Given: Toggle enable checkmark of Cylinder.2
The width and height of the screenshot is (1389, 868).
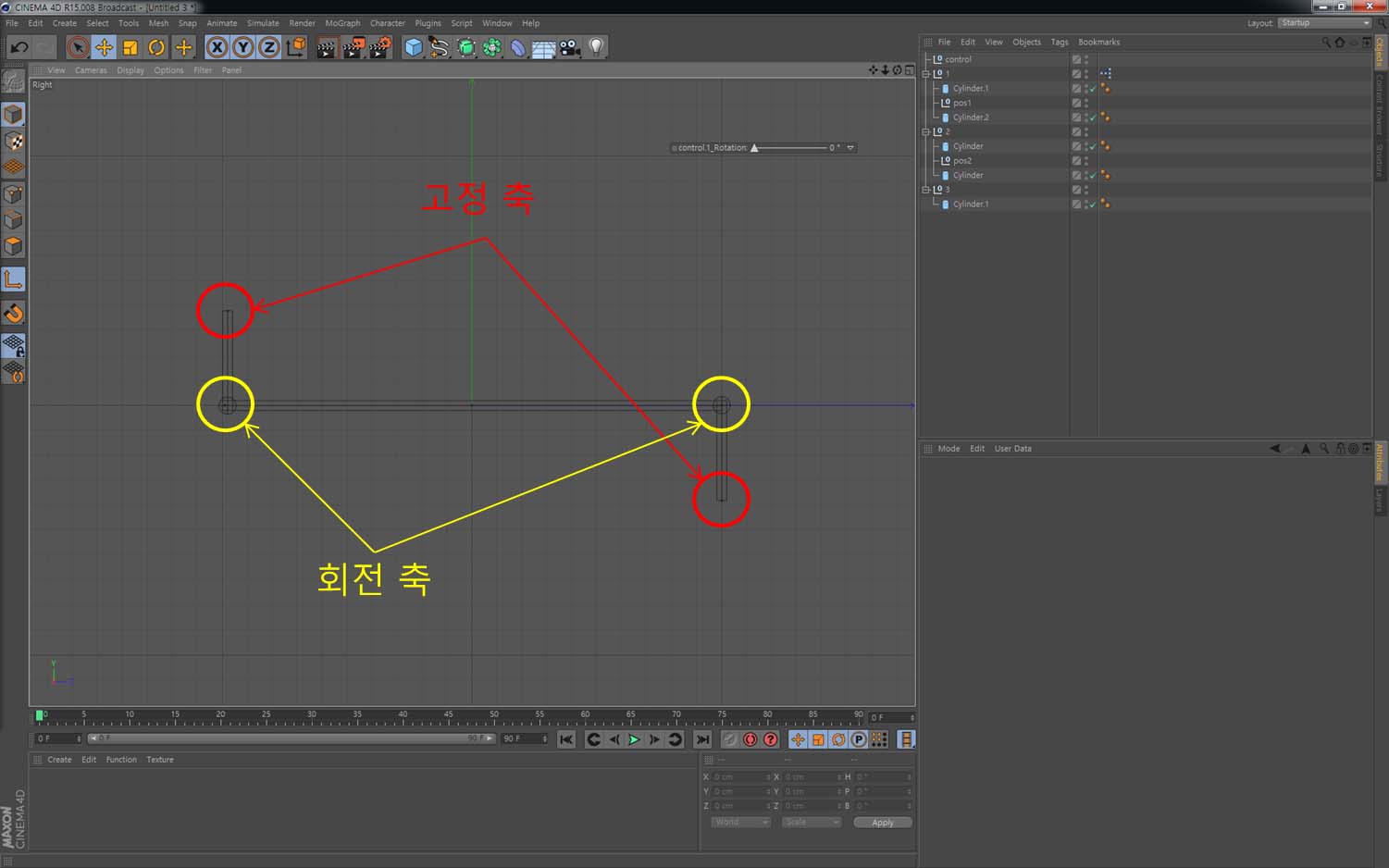Looking at the screenshot, I should (x=1094, y=118).
